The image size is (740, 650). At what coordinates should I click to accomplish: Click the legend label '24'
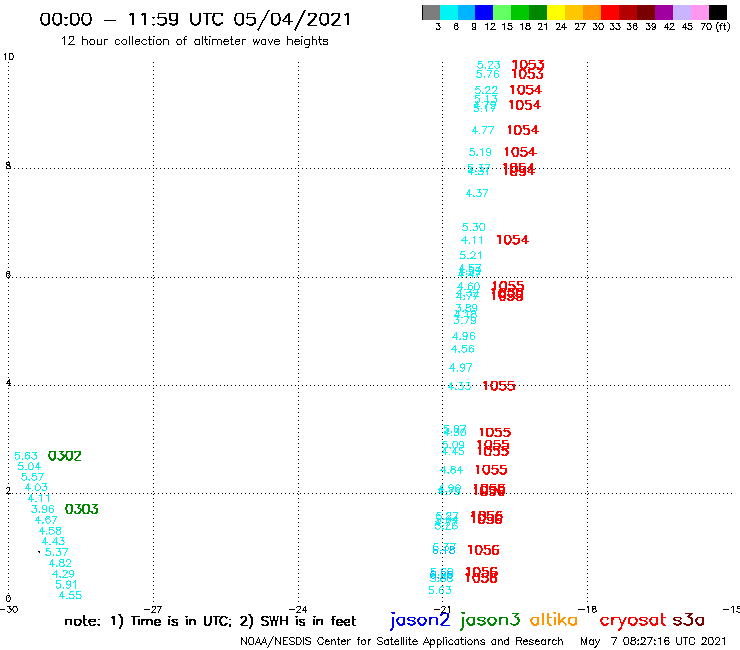click(x=561, y=26)
